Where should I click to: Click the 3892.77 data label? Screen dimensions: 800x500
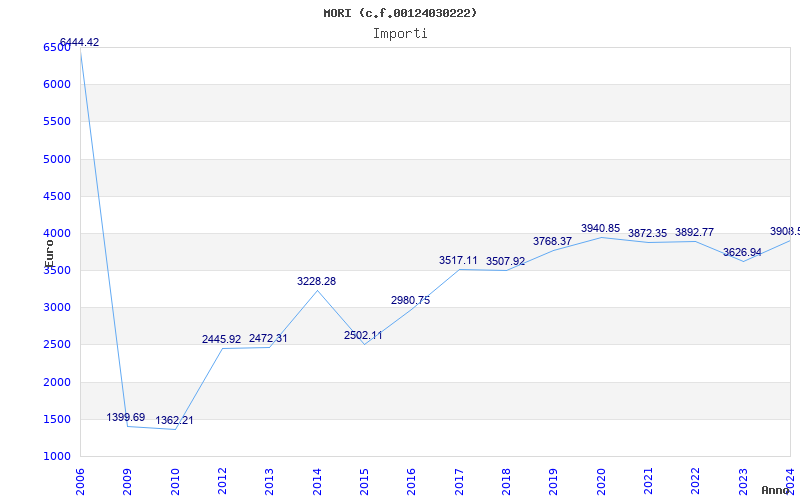[x=694, y=232]
